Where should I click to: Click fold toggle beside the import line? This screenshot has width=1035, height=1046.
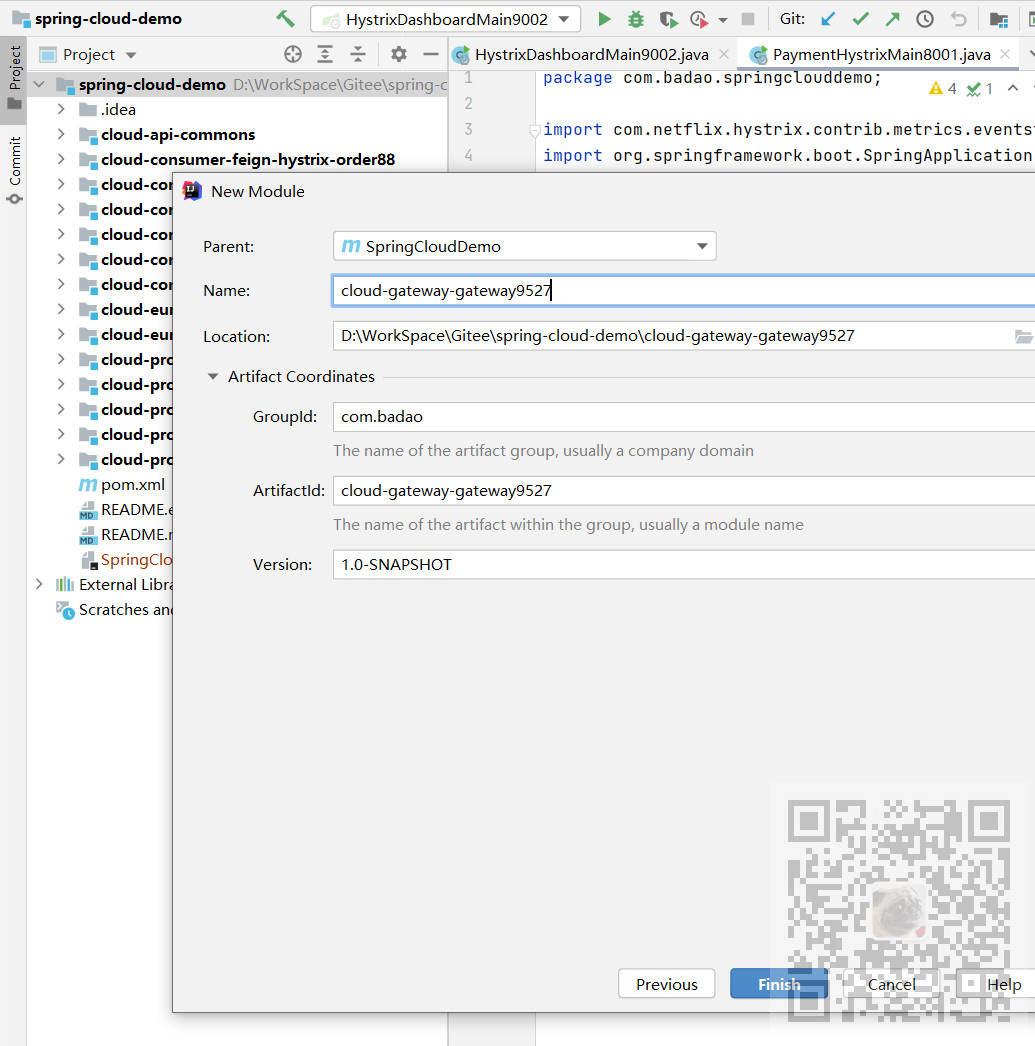click(x=534, y=131)
